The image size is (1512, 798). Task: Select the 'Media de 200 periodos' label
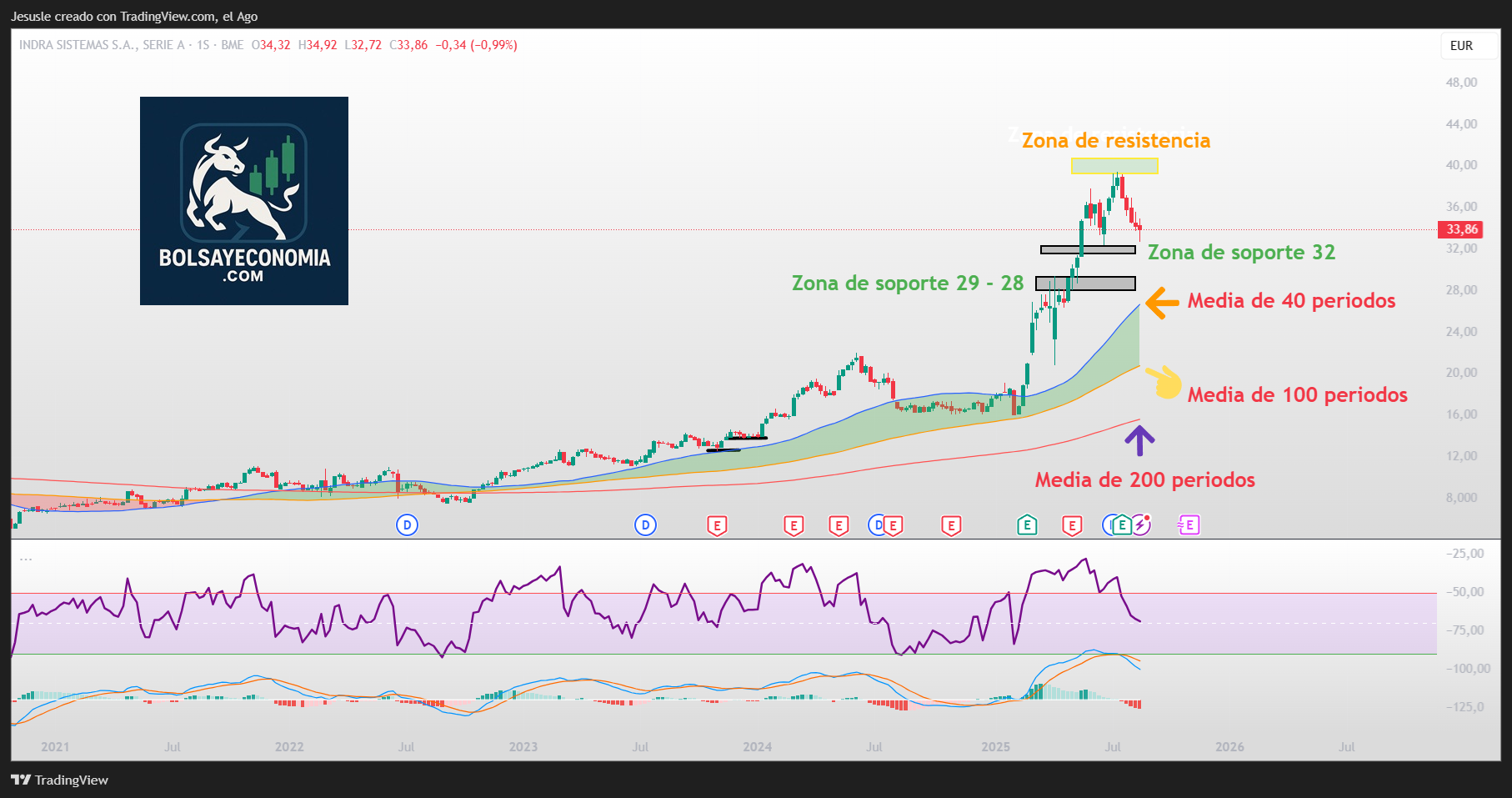(x=1145, y=480)
